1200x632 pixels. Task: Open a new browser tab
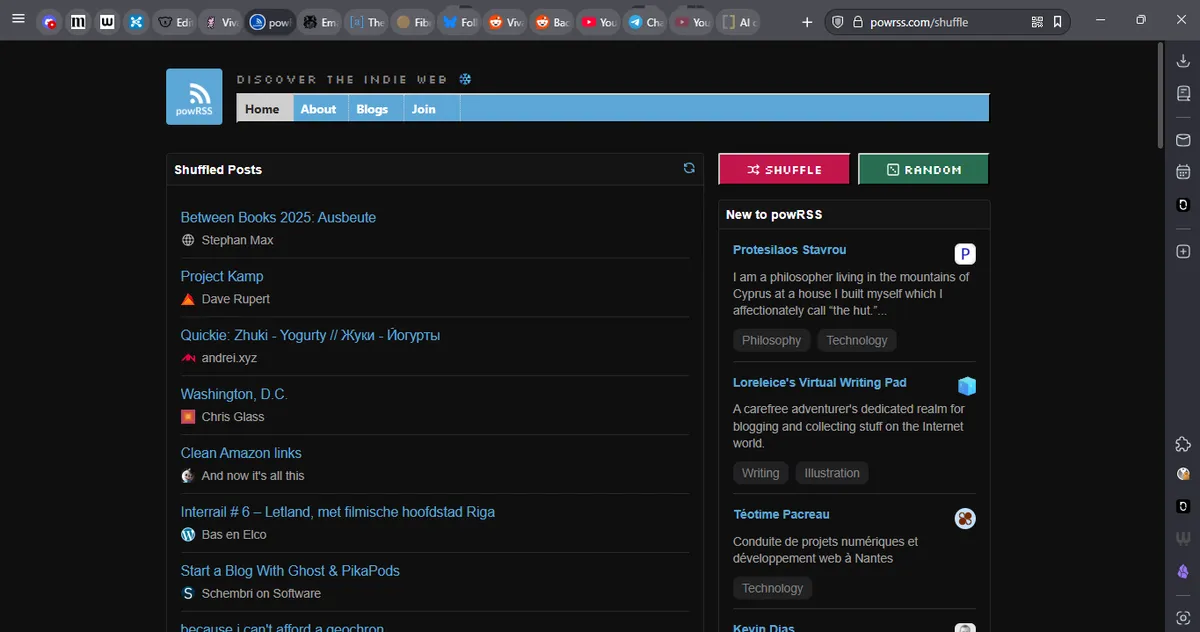coord(807,22)
